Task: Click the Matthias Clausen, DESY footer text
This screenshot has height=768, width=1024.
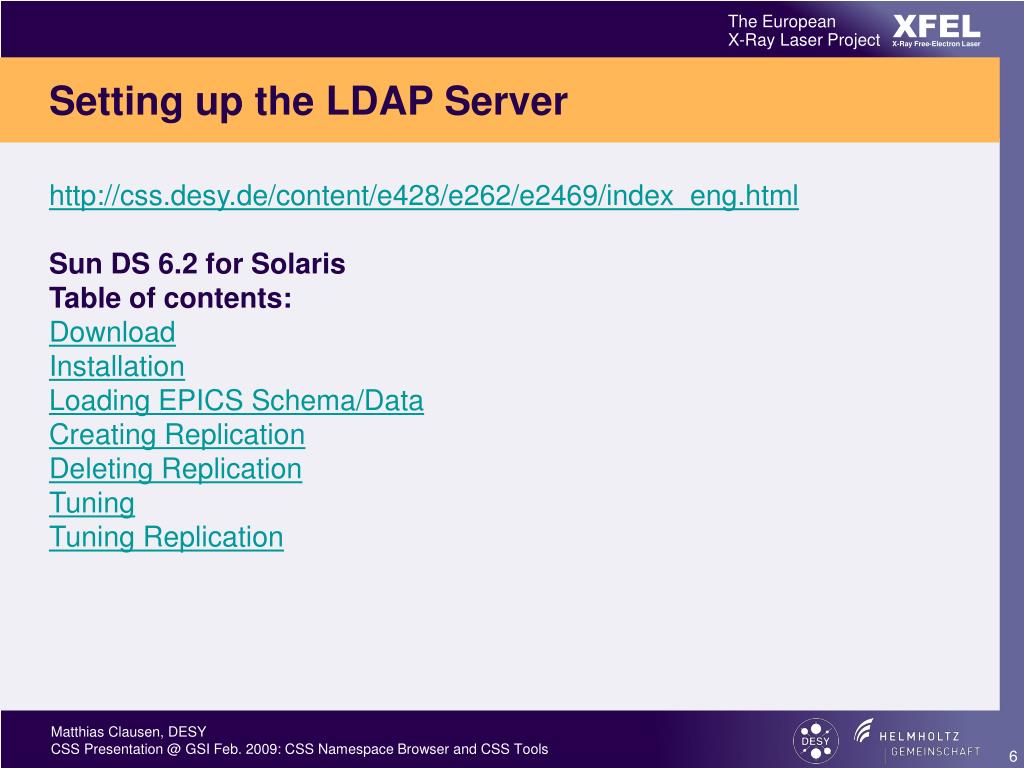Action: (129, 731)
